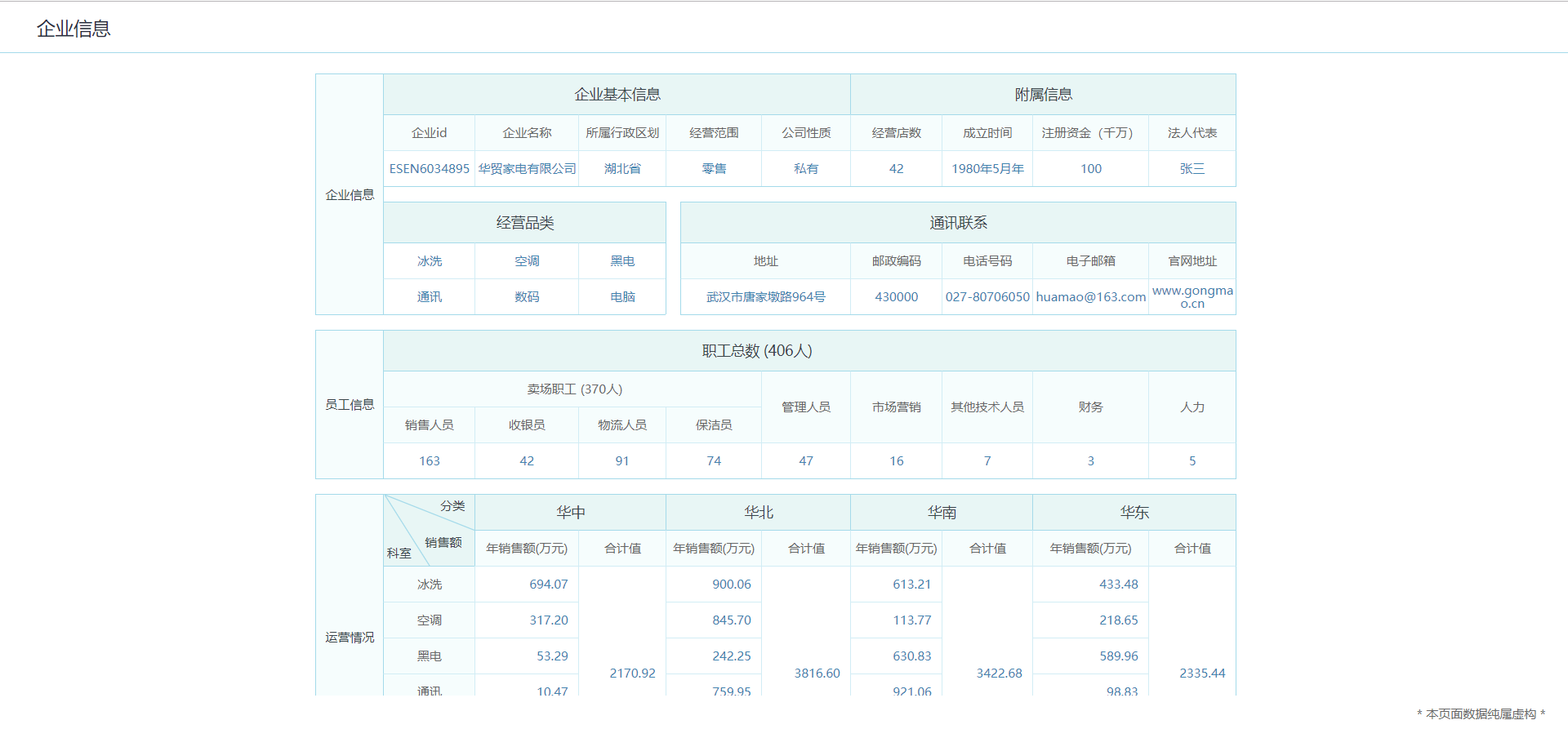Screen dimensions: 1568x738
Task: Select the 1980年5月年 founding date value
Action: click(987, 169)
